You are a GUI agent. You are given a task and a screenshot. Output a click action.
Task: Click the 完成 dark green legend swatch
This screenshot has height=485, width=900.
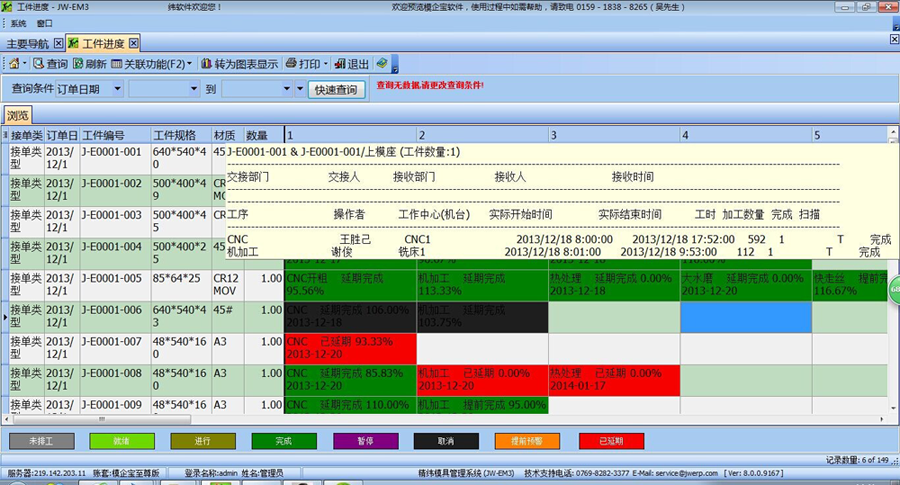(x=284, y=441)
